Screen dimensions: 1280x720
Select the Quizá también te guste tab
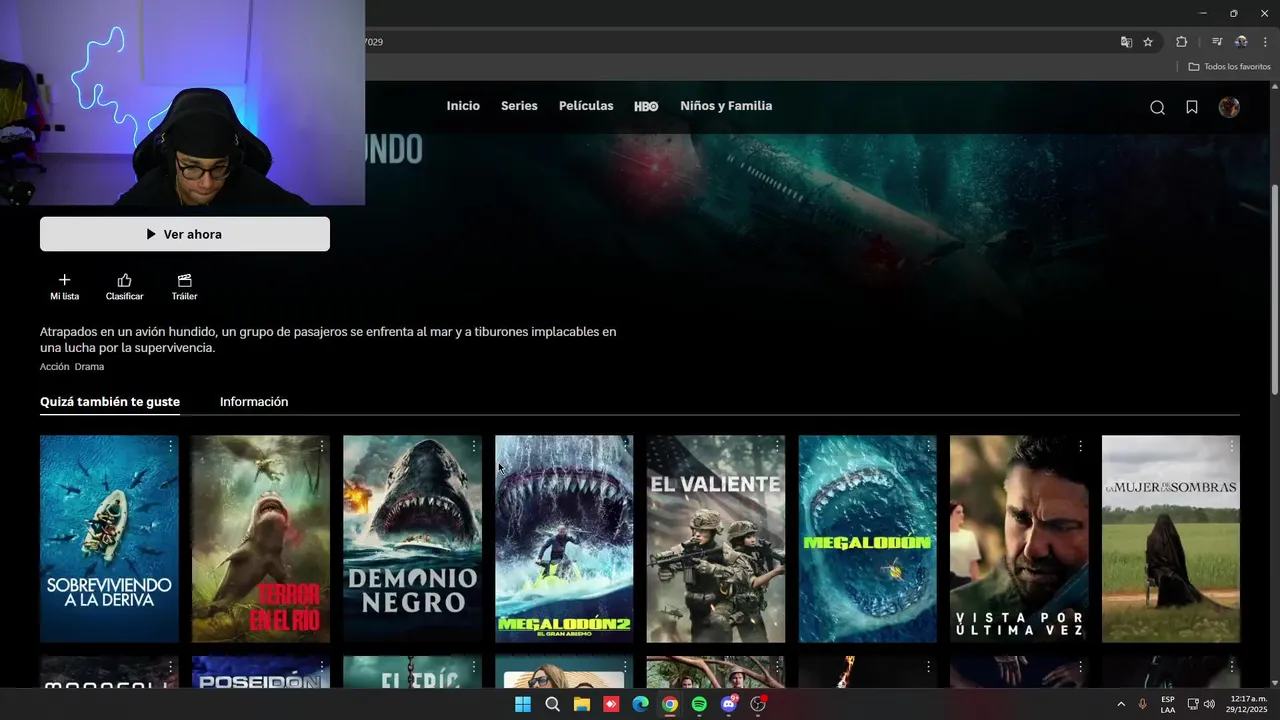pyautogui.click(x=110, y=402)
